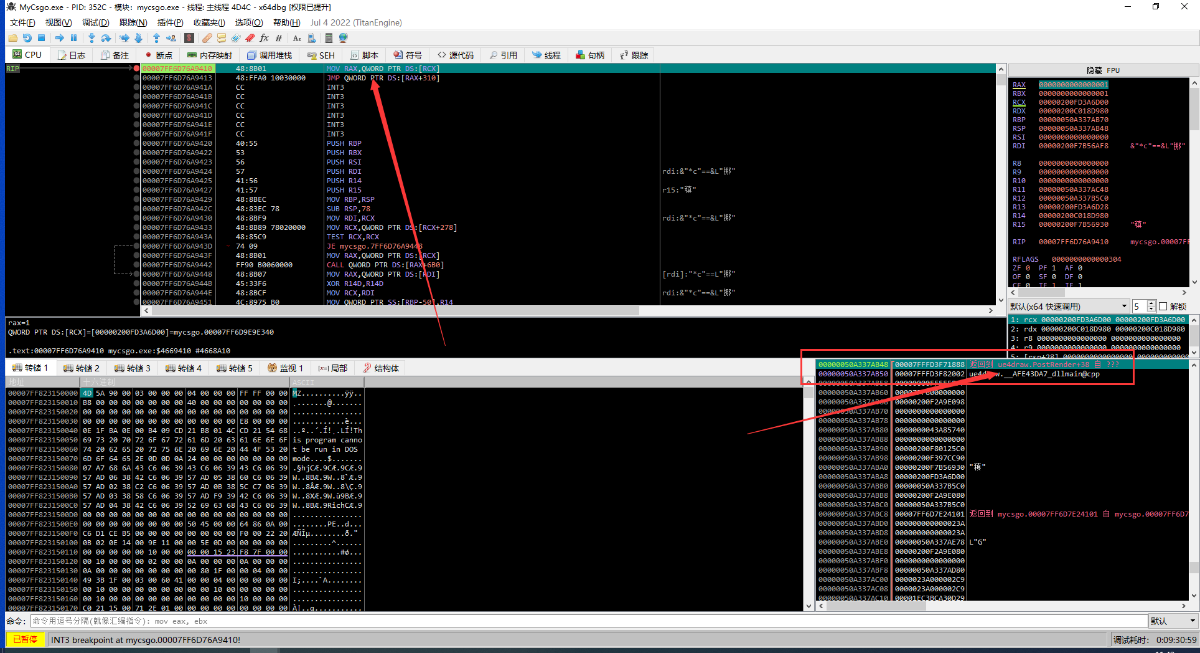This screenshot has width=1200, height=653.
Task: Toggle breakpoint at address 00007FF6D76A9430
Action: [136, 217]
